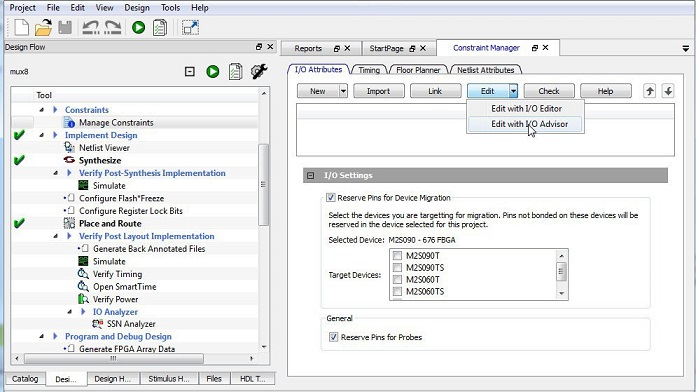Click the move-down arrow beside the Help button
The height and width of the screenshot is (392, 696).
pos(668,91)
